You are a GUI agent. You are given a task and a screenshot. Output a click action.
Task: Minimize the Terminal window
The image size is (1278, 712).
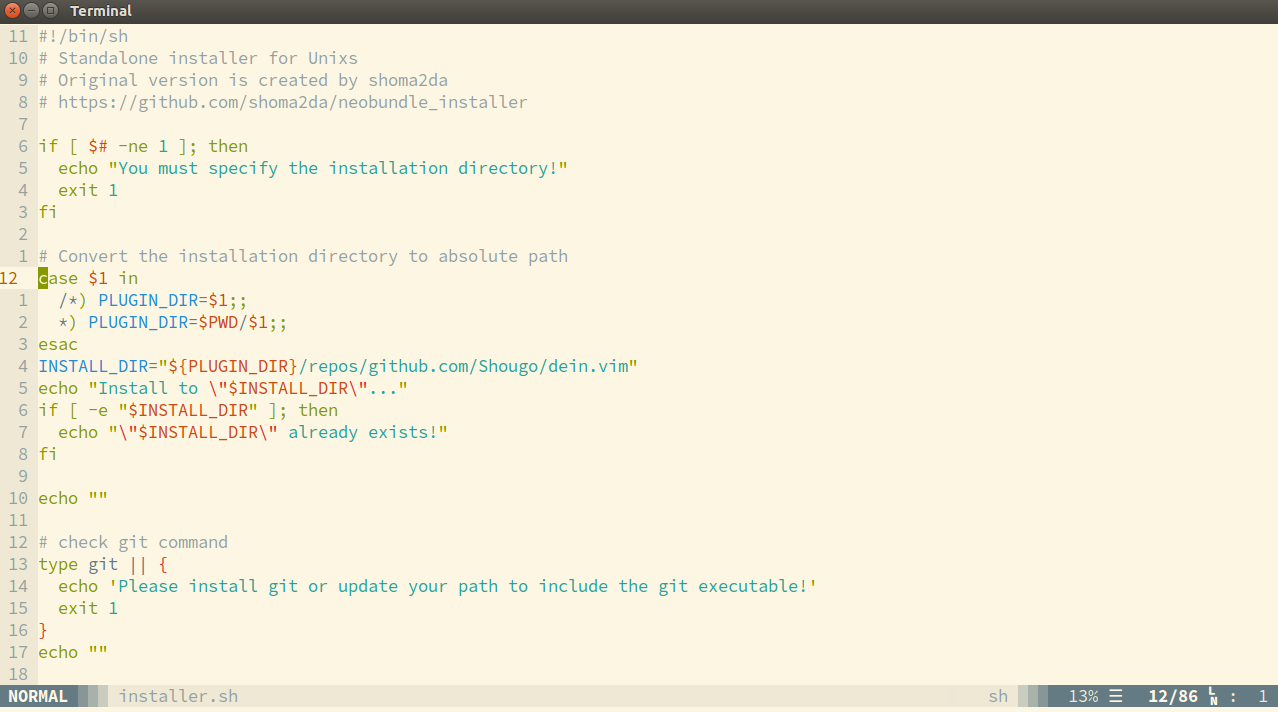pyautogui.click(x=32, y=11)
